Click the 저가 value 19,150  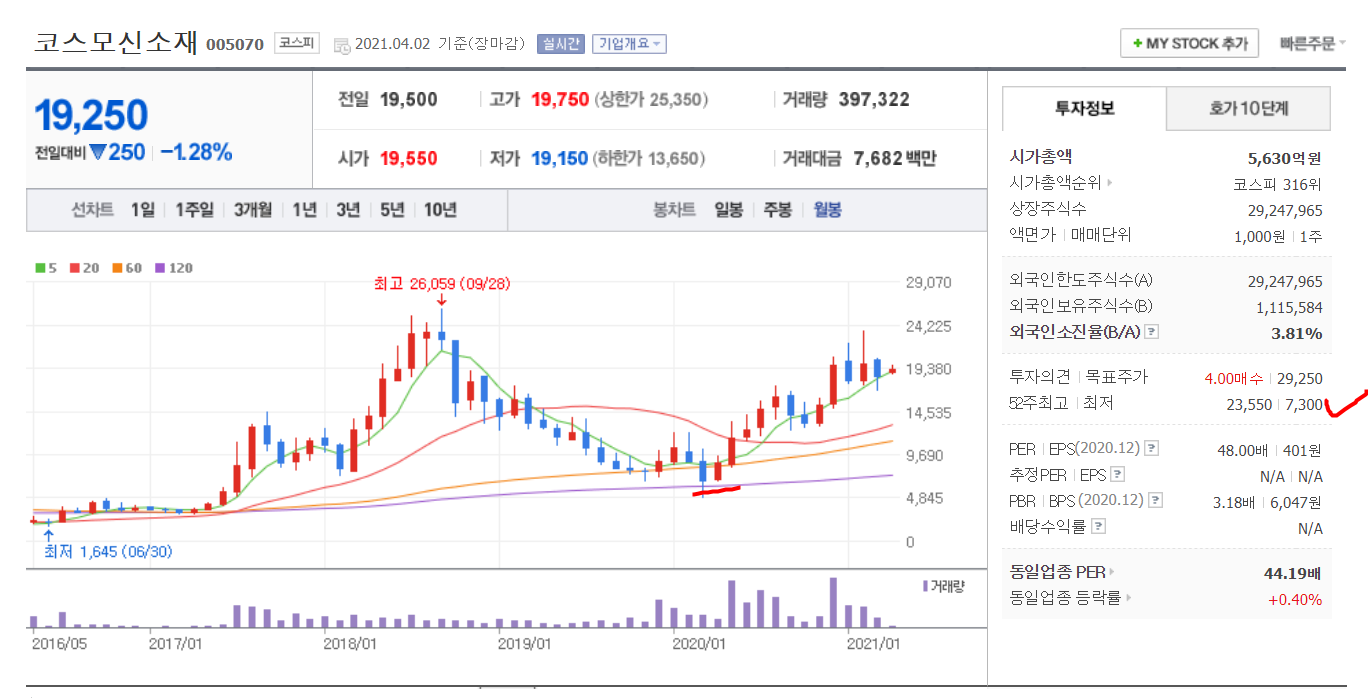tap(559, 158)
